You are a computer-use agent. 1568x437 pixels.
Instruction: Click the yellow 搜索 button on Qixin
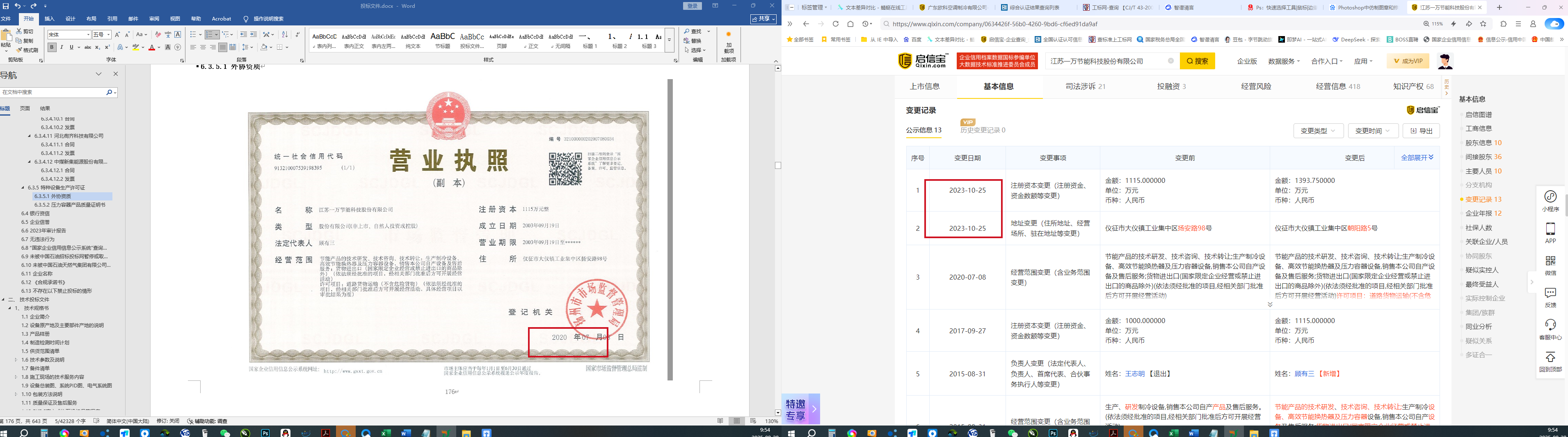[1197, 61]
